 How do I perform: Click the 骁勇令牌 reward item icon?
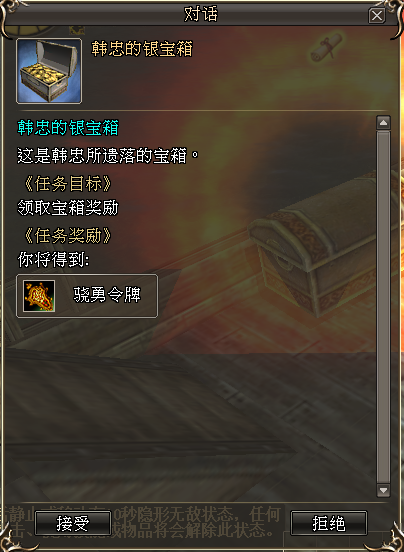(x=39, y=296)
